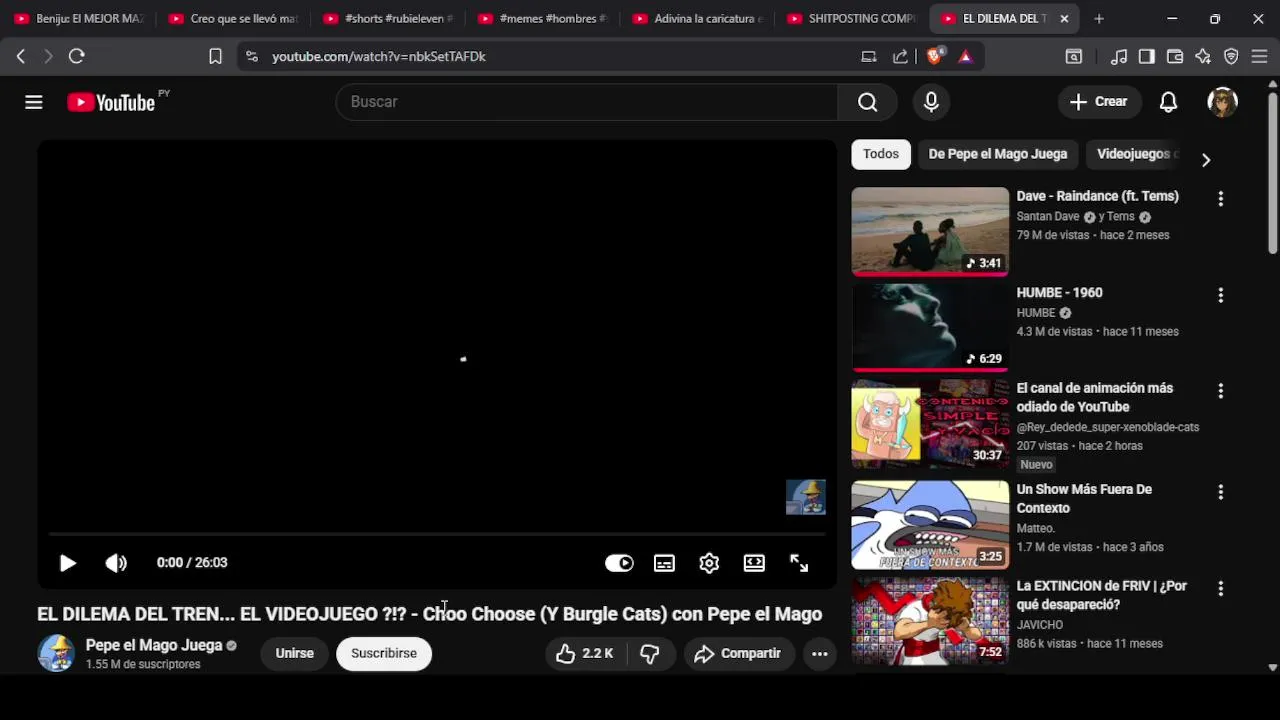Screen dimensions: 1280x720
Task: Open options for Dave - Raindance video
Action: click(1220, 199)
